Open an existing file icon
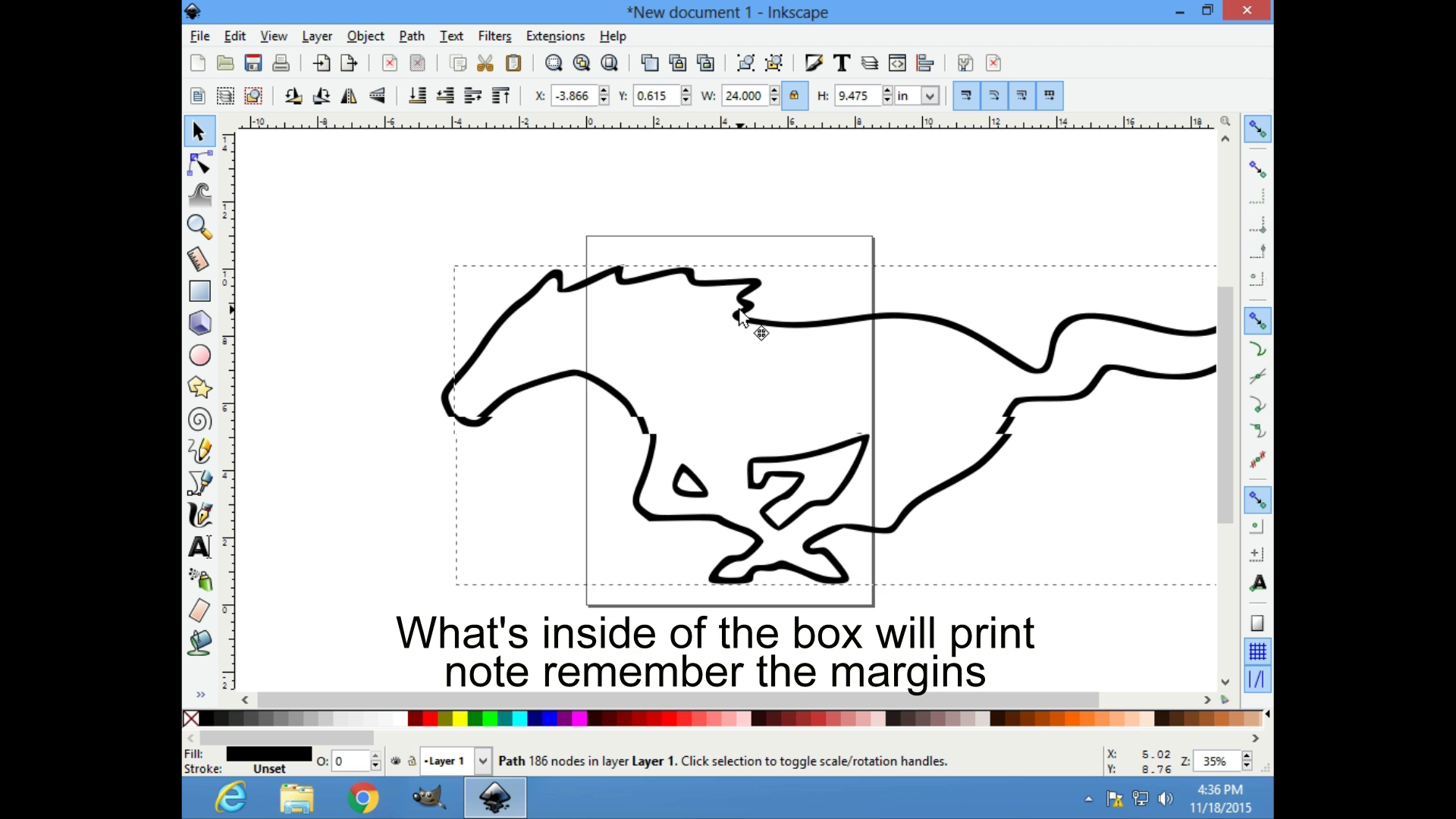The image size is (1456, 819). pyautogui.click(x=225, y=63)
